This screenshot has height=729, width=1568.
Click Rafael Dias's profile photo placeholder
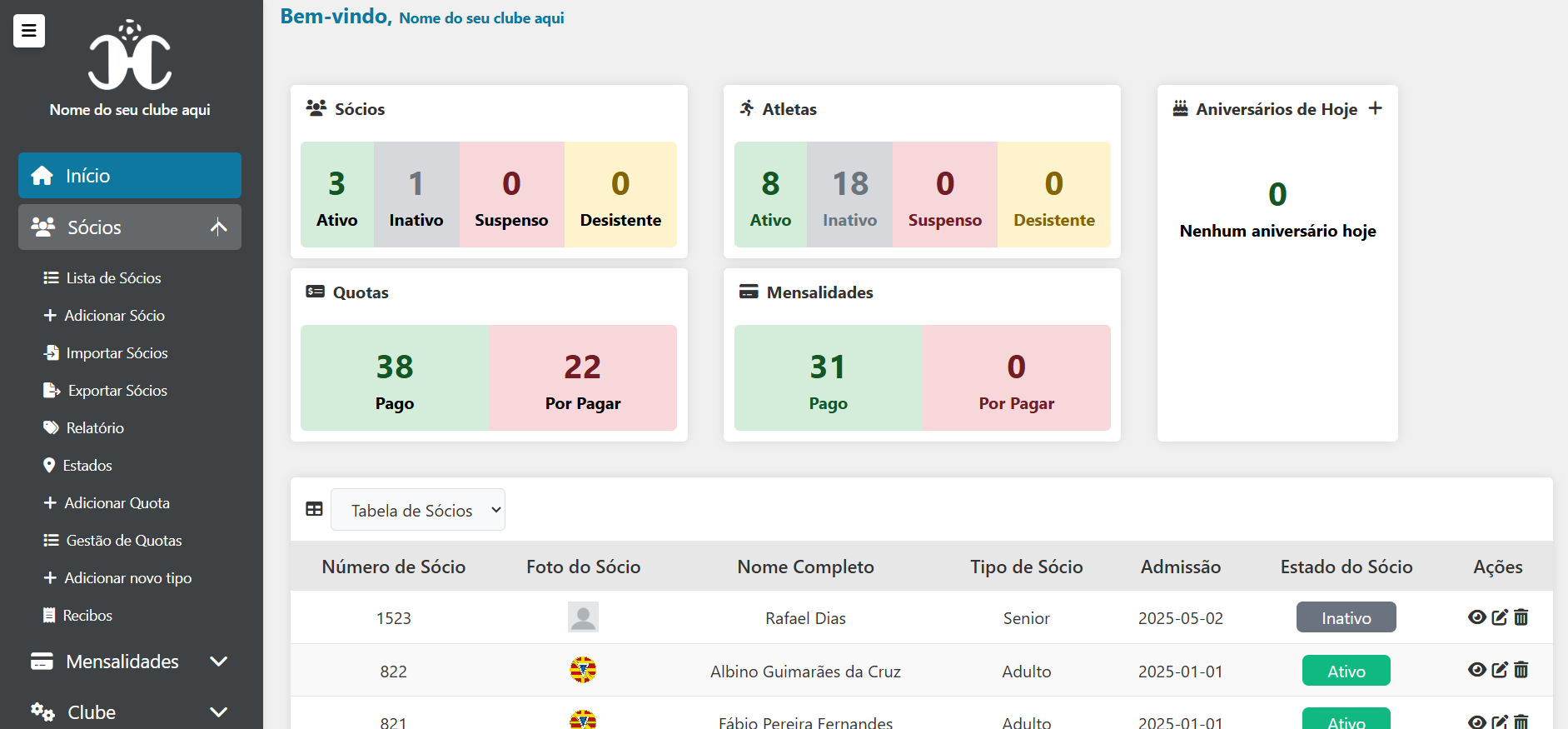(x=583, y=617)
